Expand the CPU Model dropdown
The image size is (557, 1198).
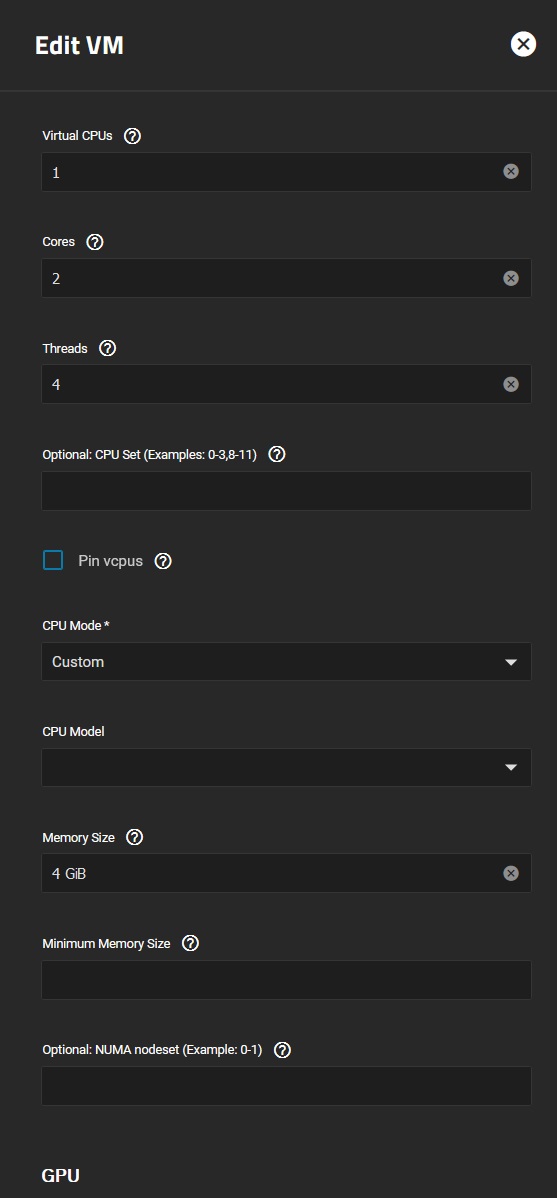[287, 768]
